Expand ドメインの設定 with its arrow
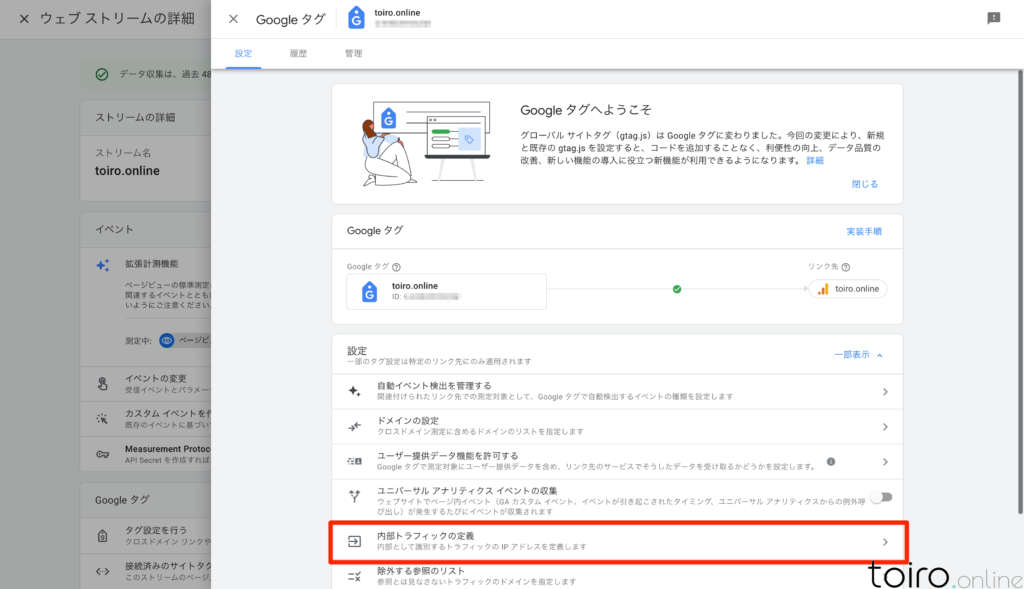 click(885, 427)
